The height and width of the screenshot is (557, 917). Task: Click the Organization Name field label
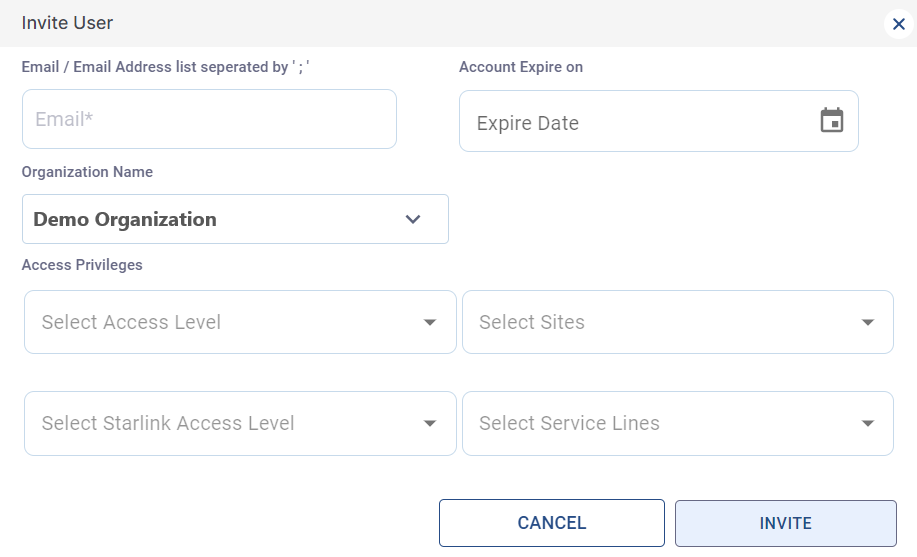[87, 172]
